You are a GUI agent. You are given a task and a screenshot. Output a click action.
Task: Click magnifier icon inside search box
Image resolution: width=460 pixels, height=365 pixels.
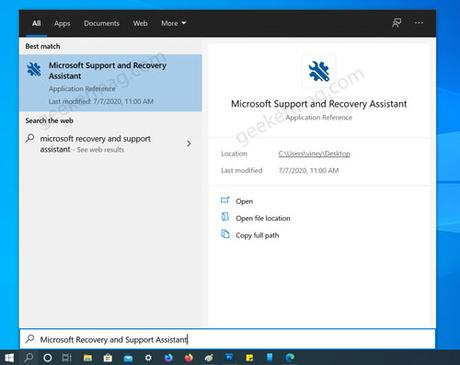30,339
